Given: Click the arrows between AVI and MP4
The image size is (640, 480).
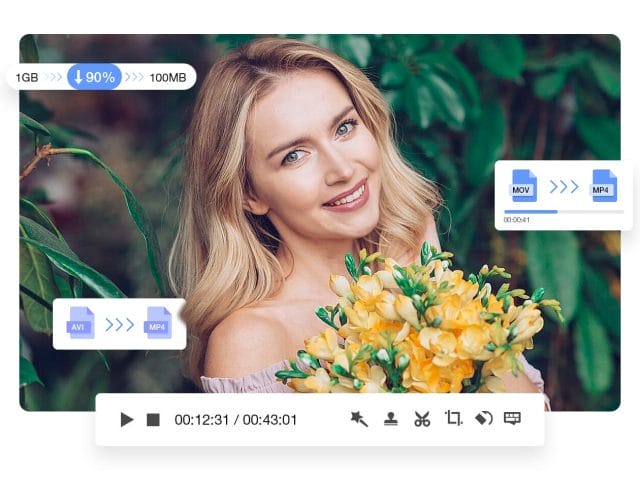Looking at the screenshot, I should pyautogui.click(x=120, y=324).
